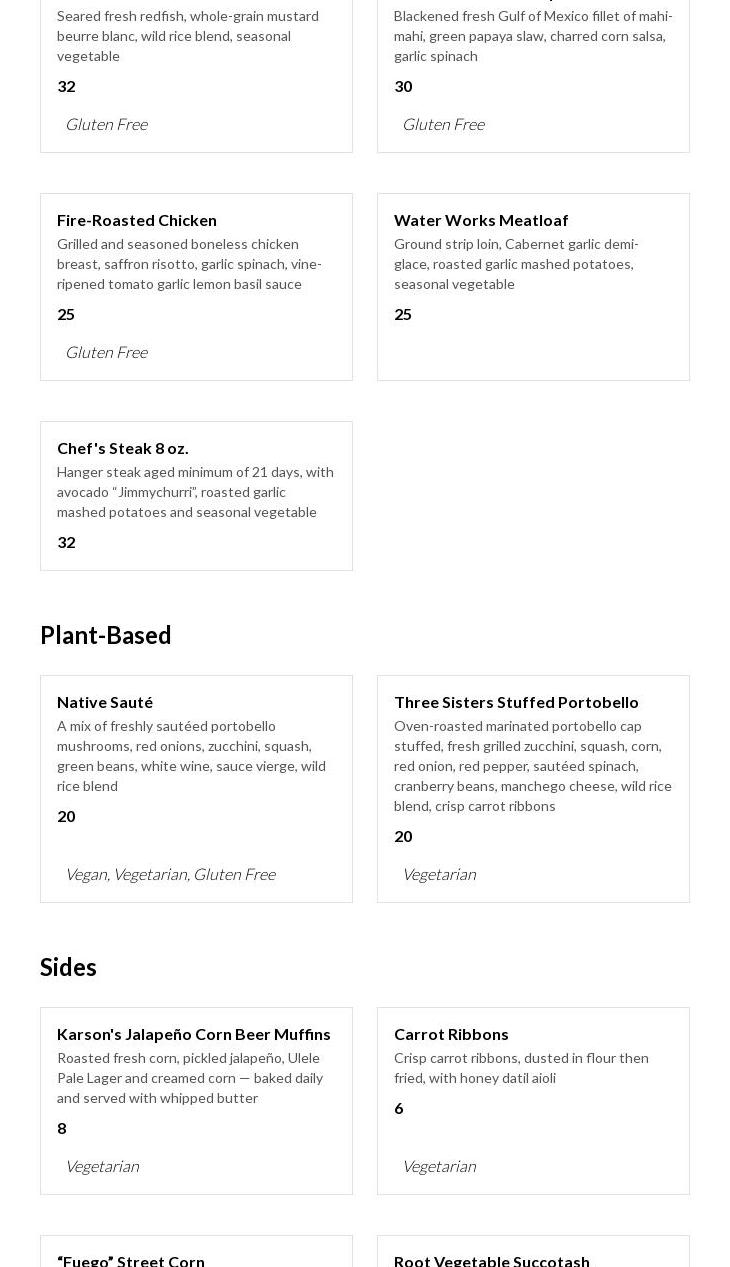730x1267 pixels.
Task: Click Vegetarian tag under Jalapeño Corn Muffins
Action: [102, 1166]
